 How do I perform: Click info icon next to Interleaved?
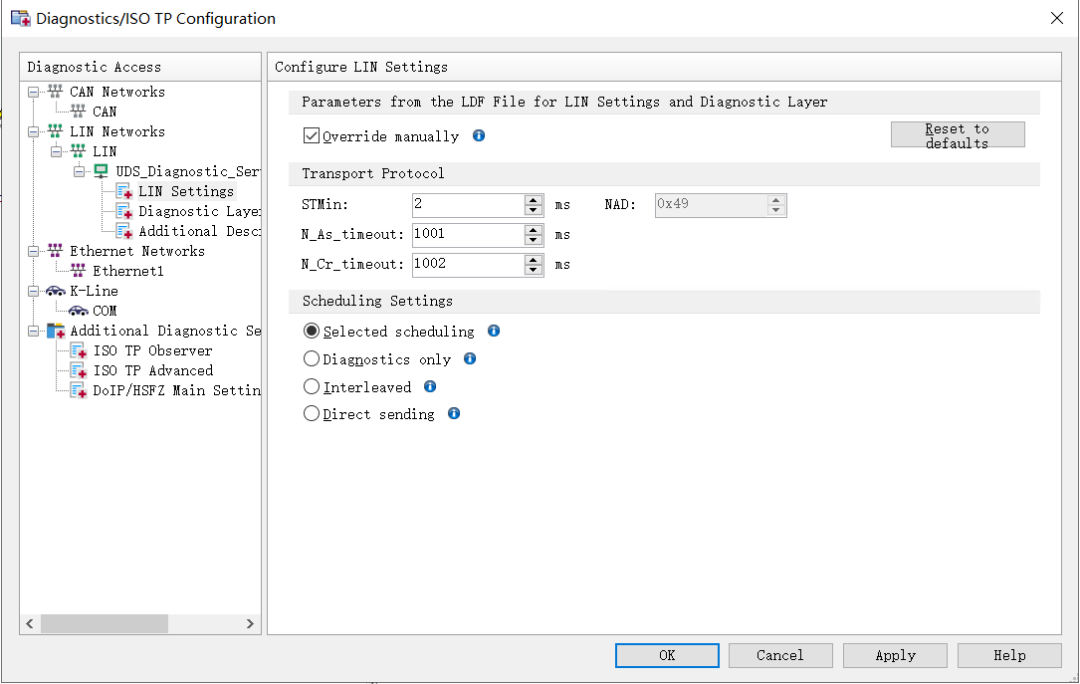(x=430, y=386)
